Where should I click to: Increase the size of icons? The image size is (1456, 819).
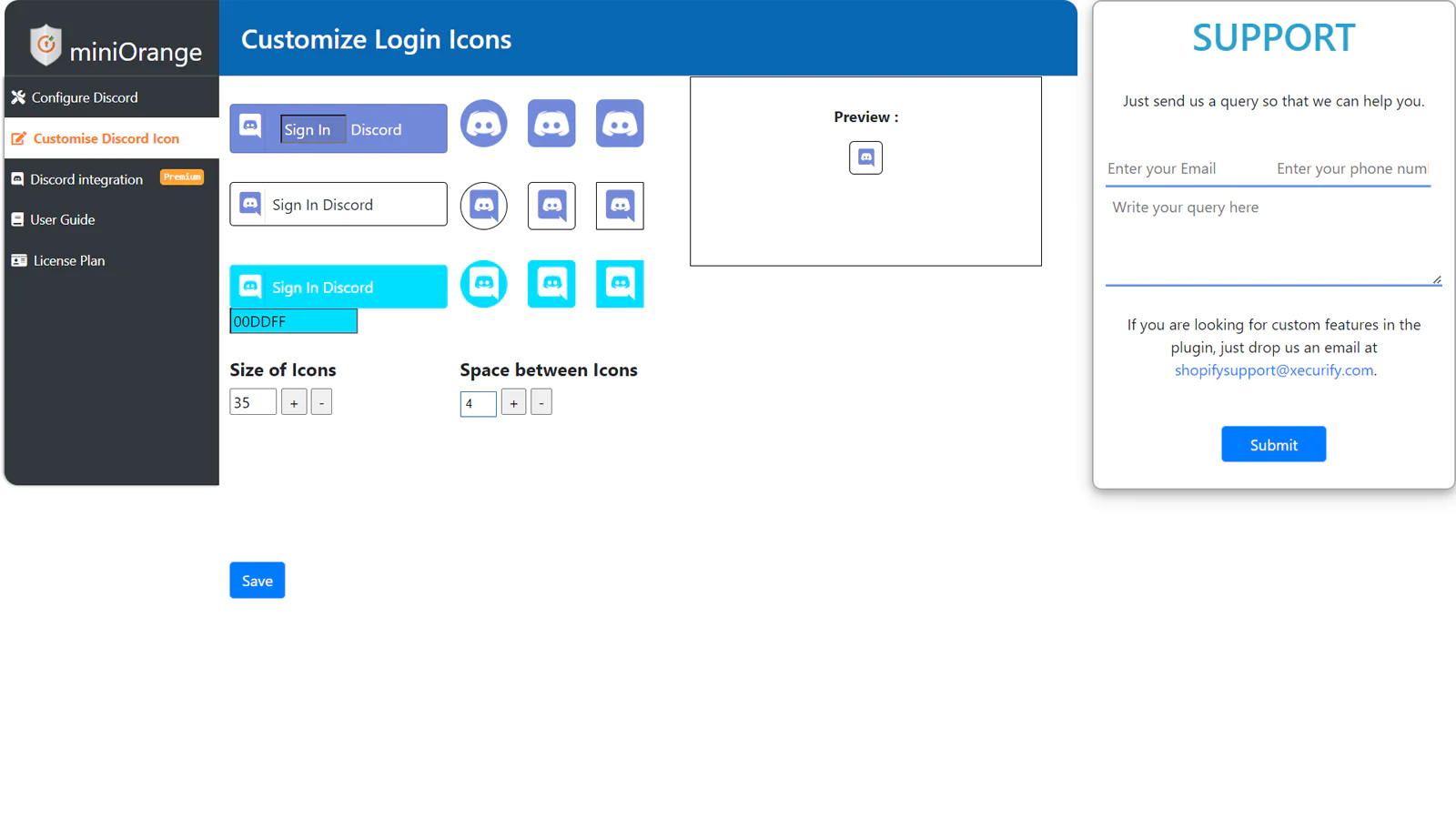coord(294,402)
